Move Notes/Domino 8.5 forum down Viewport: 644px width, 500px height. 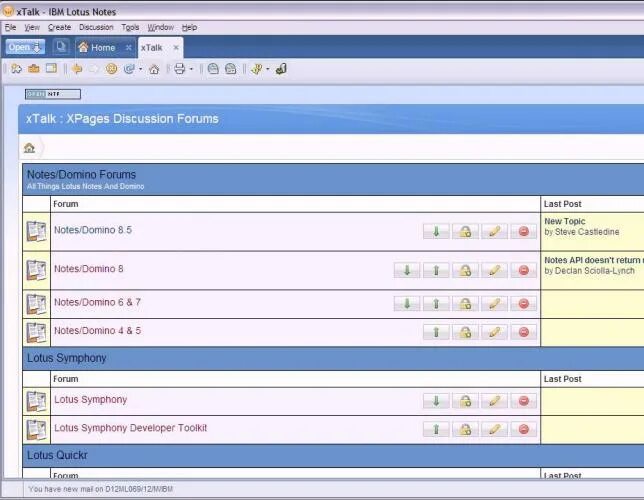(436, 231)
